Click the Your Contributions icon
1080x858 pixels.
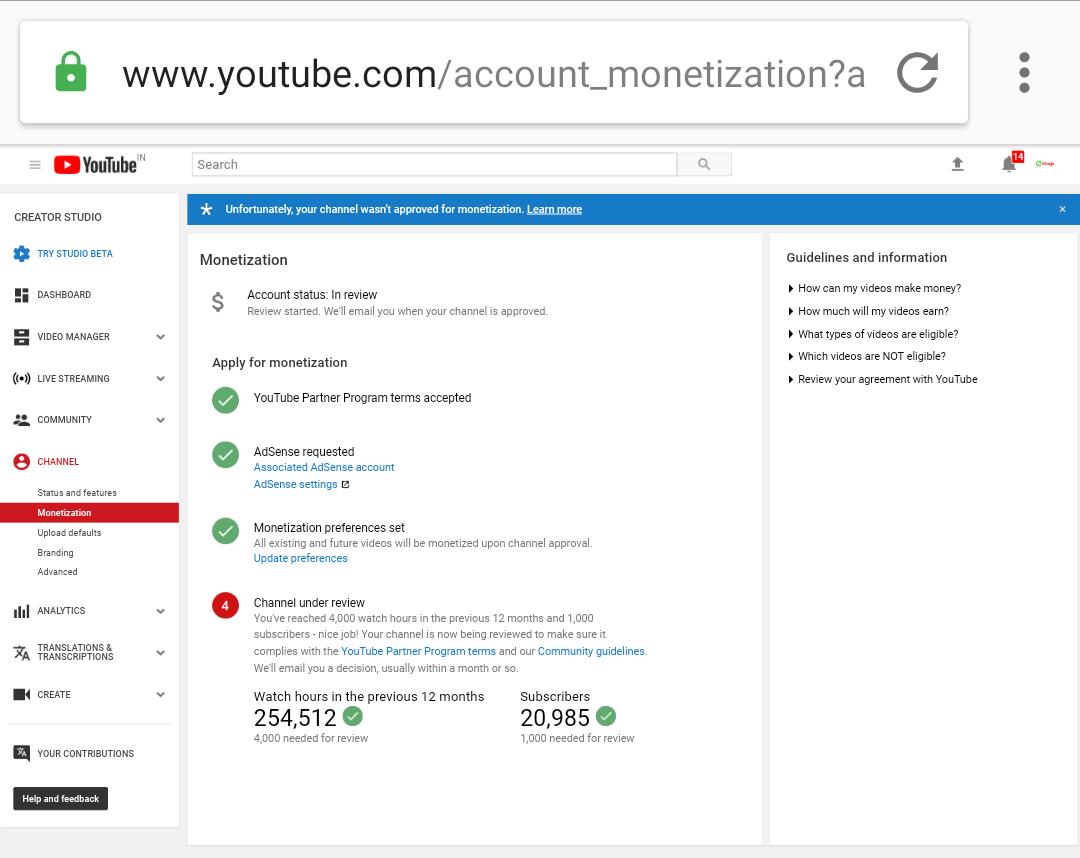point(21,753)
